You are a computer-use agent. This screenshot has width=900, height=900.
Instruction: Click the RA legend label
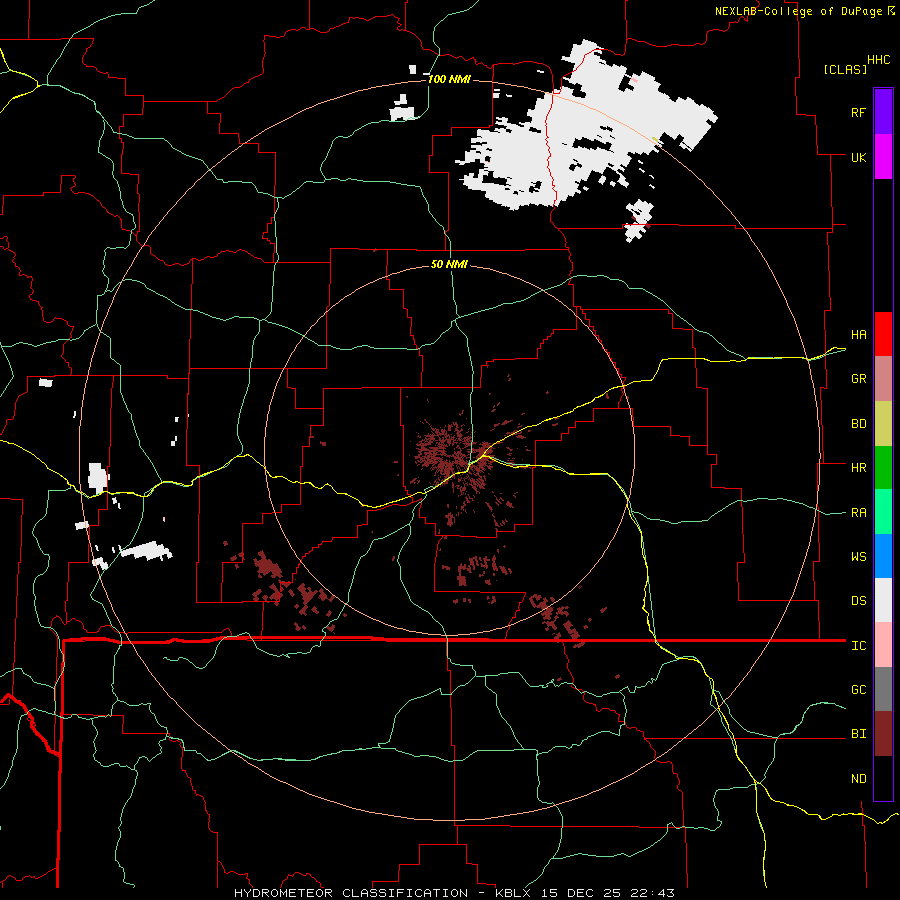tap(858, 513)
